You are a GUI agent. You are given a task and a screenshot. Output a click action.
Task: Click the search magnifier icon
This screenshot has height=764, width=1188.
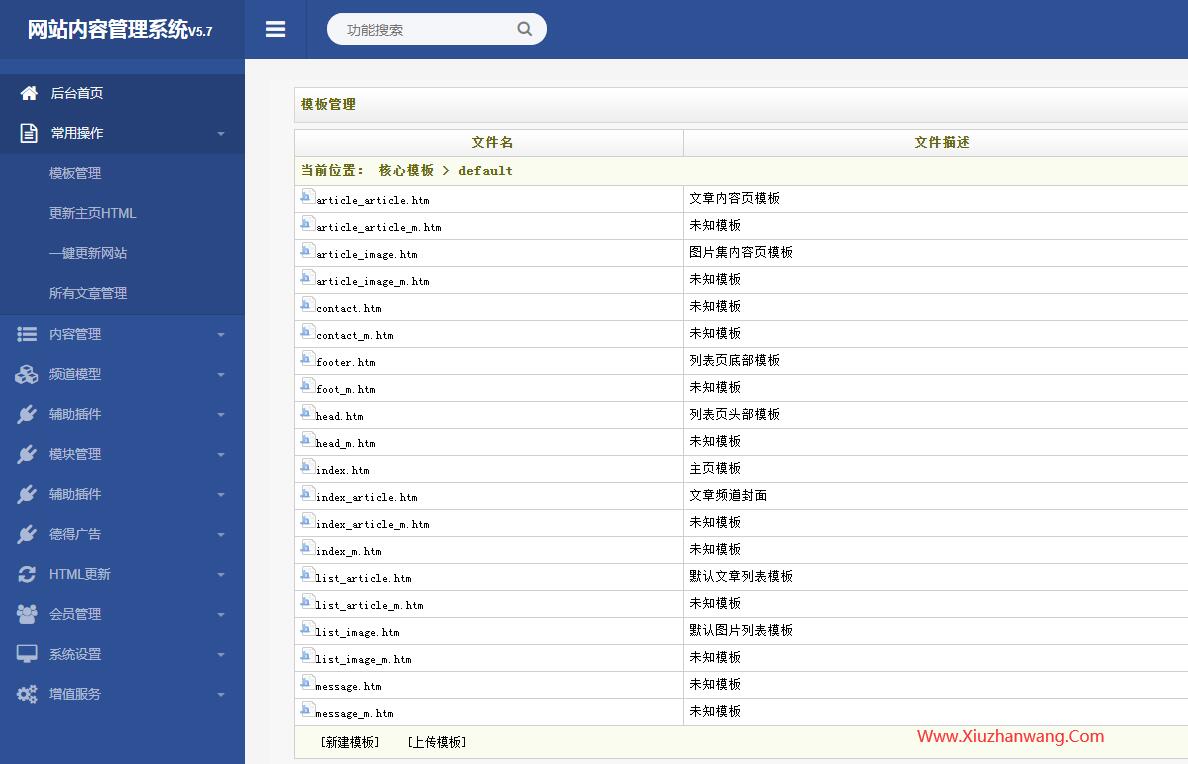click(524, 29)
